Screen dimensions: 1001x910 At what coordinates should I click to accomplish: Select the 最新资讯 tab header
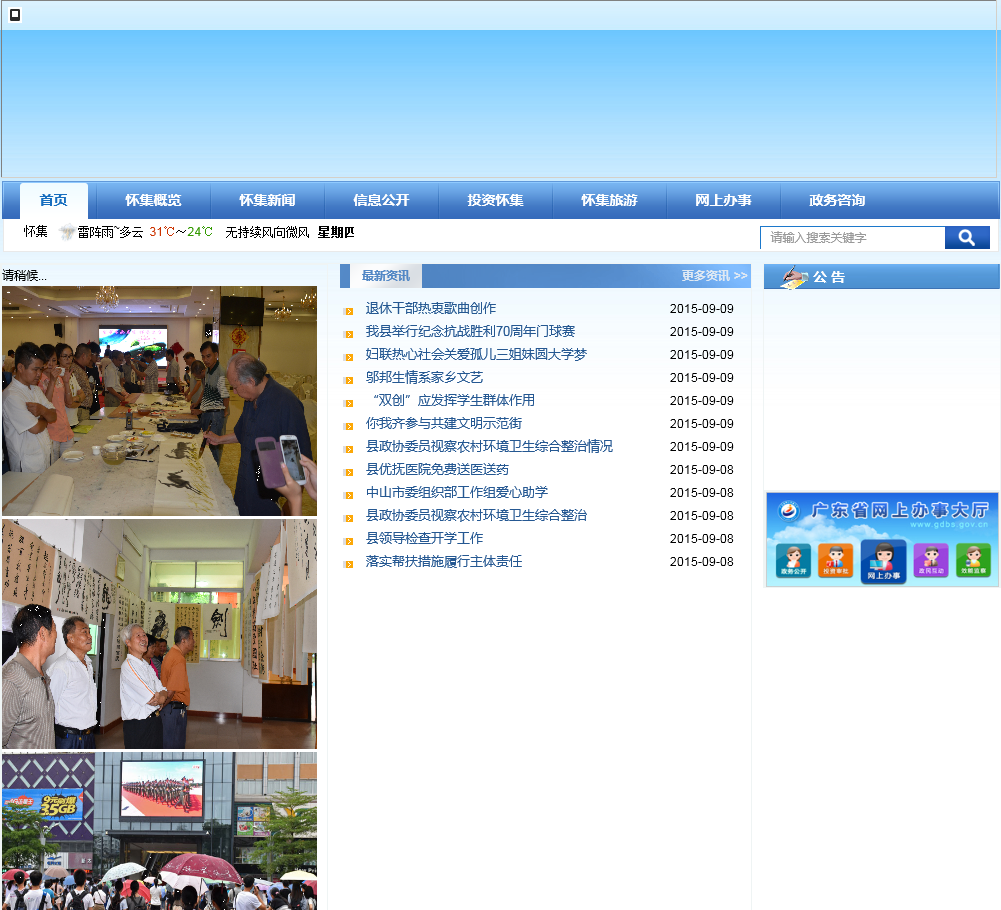point(386,276)
